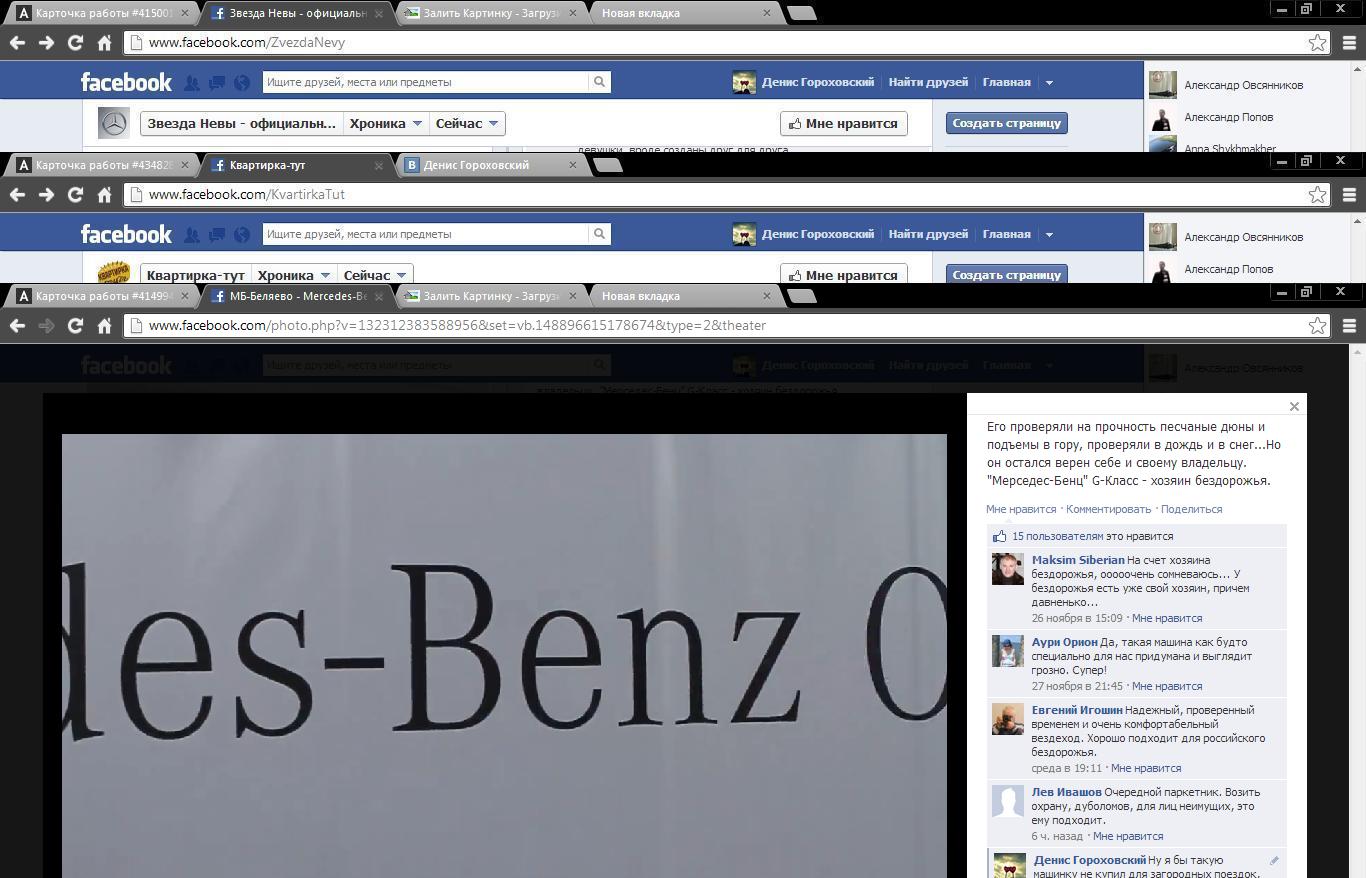Reload the KvartirkaTut page
1366x878 pixels.
(75, 195)
